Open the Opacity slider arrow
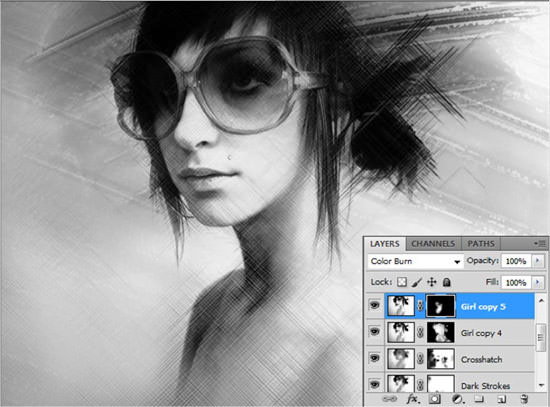Viewport: 550px width, 407px height. [537, 261]
